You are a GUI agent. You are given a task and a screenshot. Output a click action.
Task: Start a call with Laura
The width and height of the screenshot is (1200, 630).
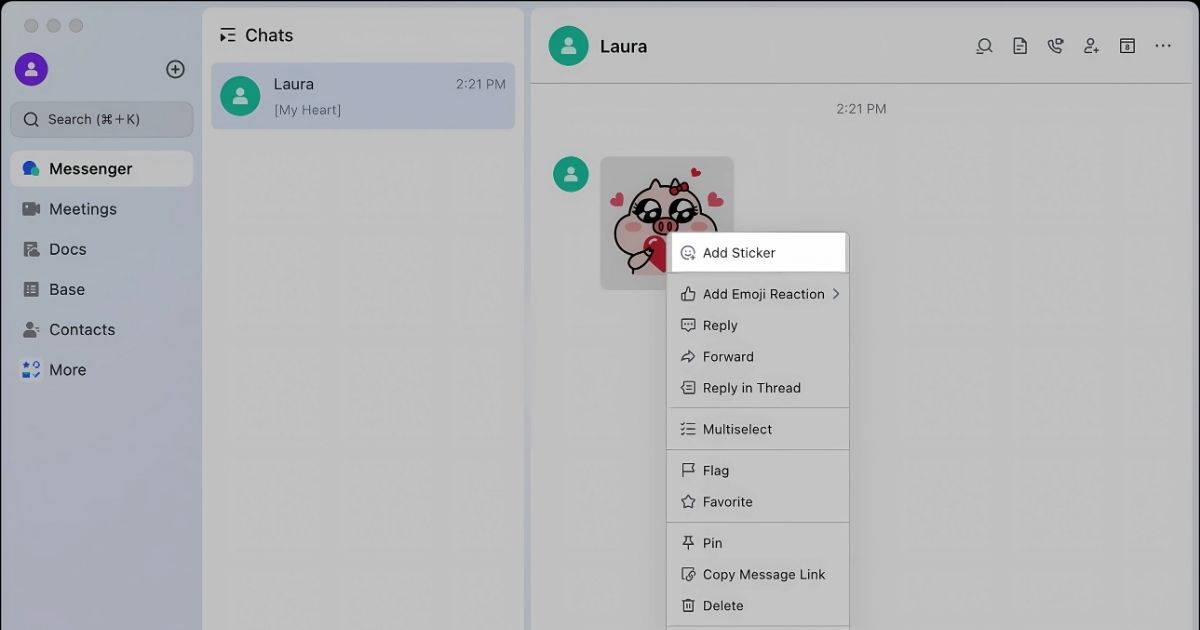(1055, 46)
